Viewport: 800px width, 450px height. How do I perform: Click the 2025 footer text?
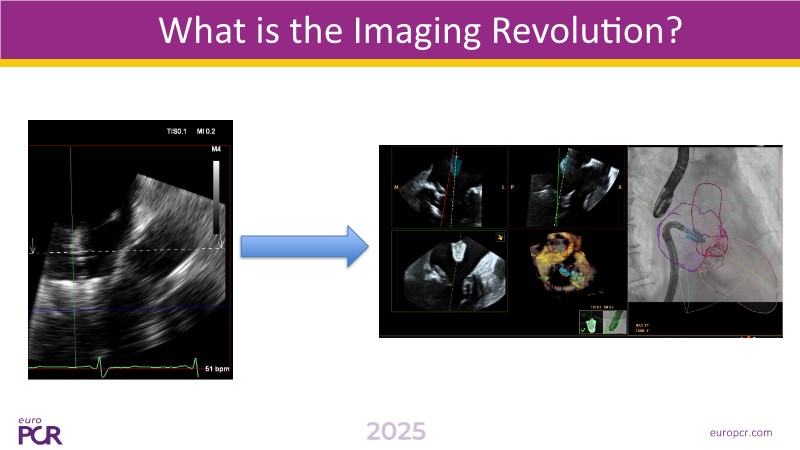coord(396,432)
